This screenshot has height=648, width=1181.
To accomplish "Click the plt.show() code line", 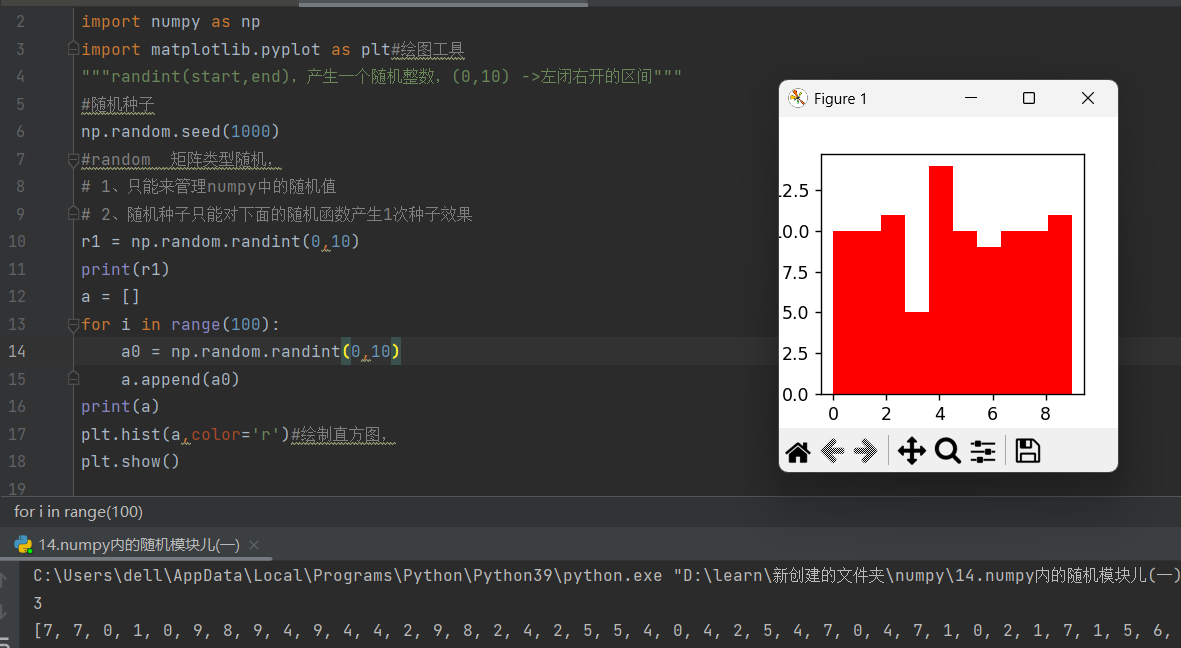I will click(130, 462).
